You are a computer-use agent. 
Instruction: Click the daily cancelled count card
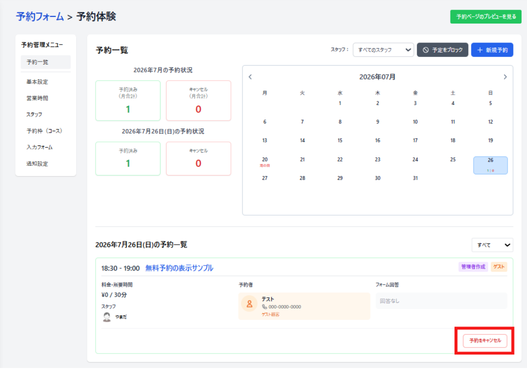tap(198, 159)
